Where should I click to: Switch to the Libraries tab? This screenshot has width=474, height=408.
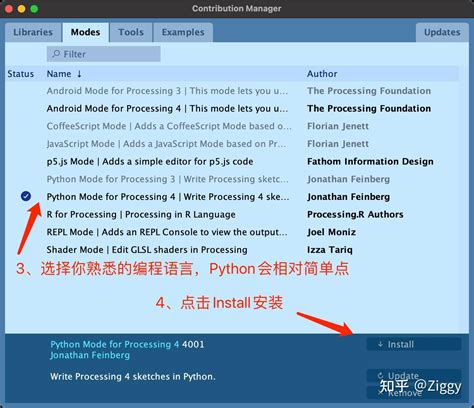coord(33,32)
